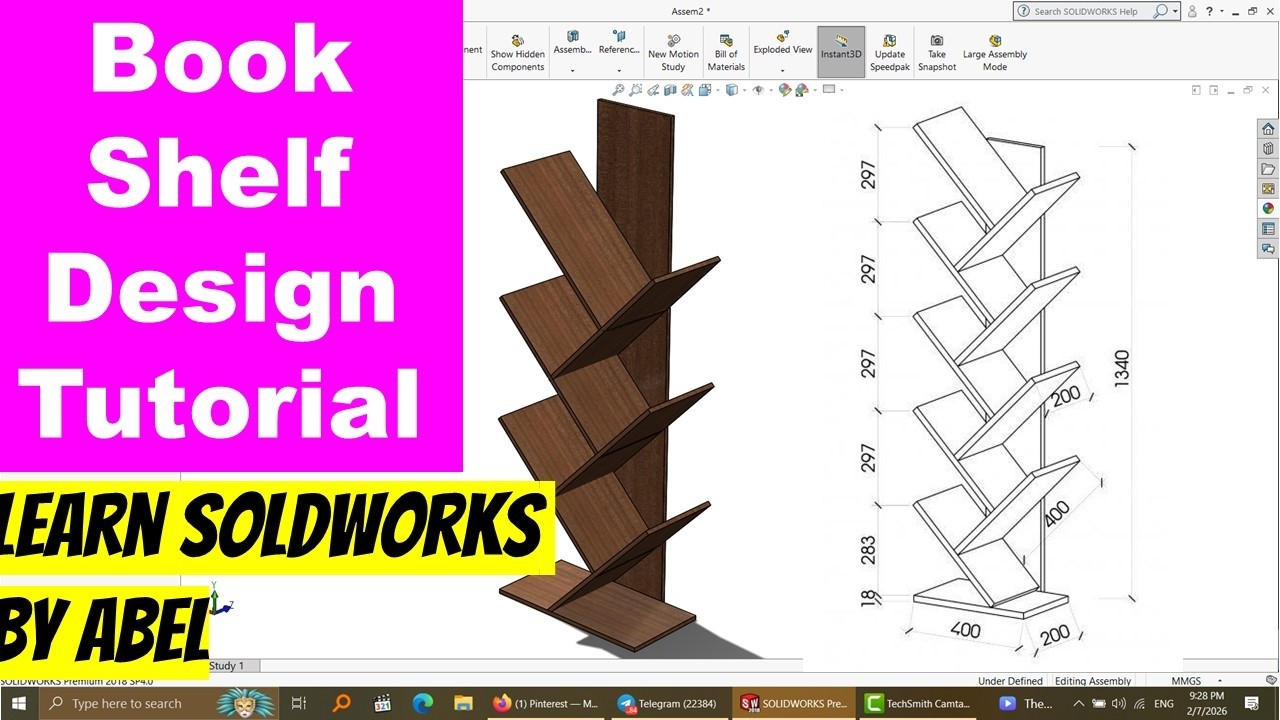The width and height of the screenshot is (1280, 720).
Task: Click the search magnifier in help box
Action: pos(1160,11)
